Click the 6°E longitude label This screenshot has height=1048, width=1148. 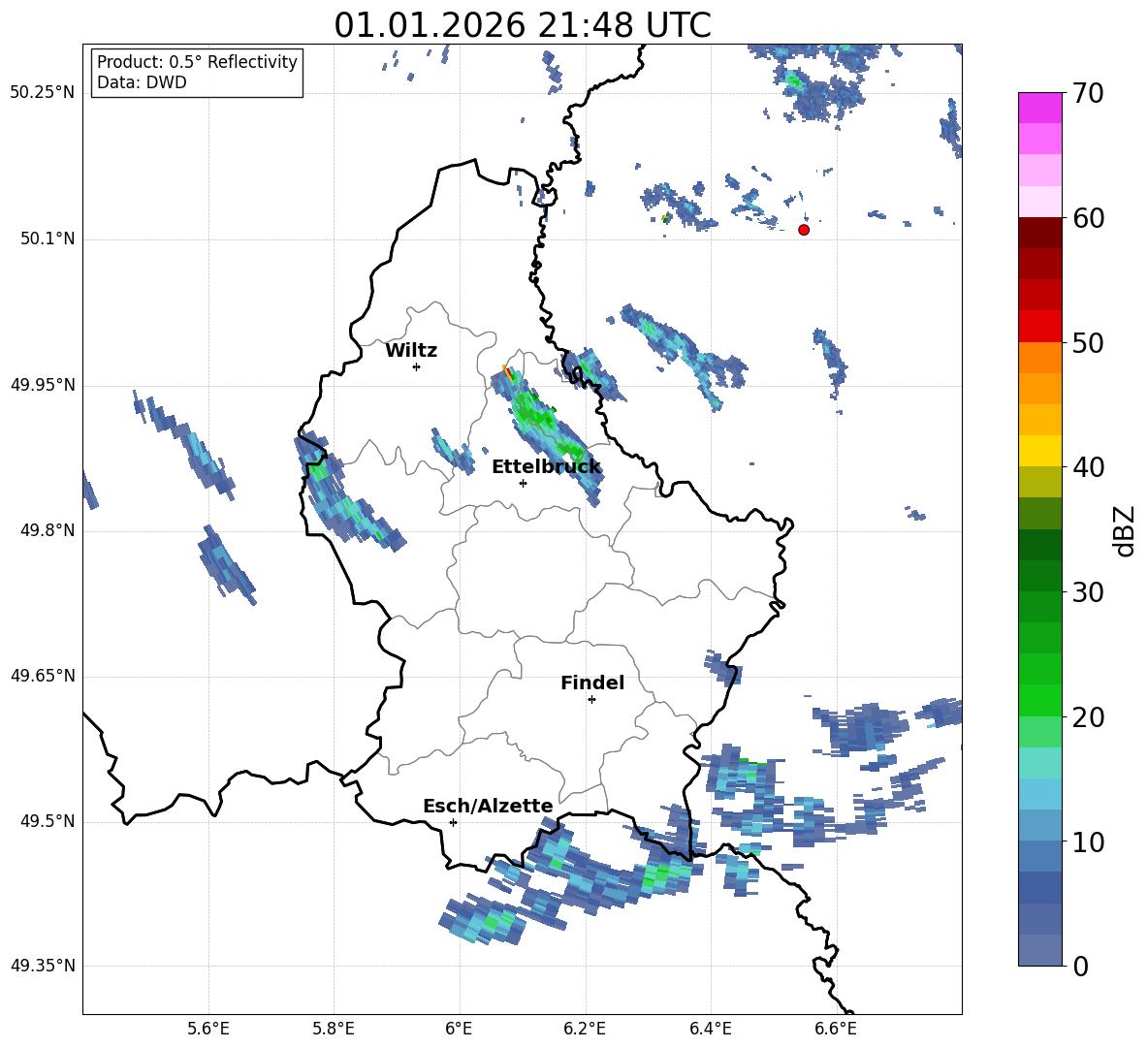click(x=459, y=1029)
